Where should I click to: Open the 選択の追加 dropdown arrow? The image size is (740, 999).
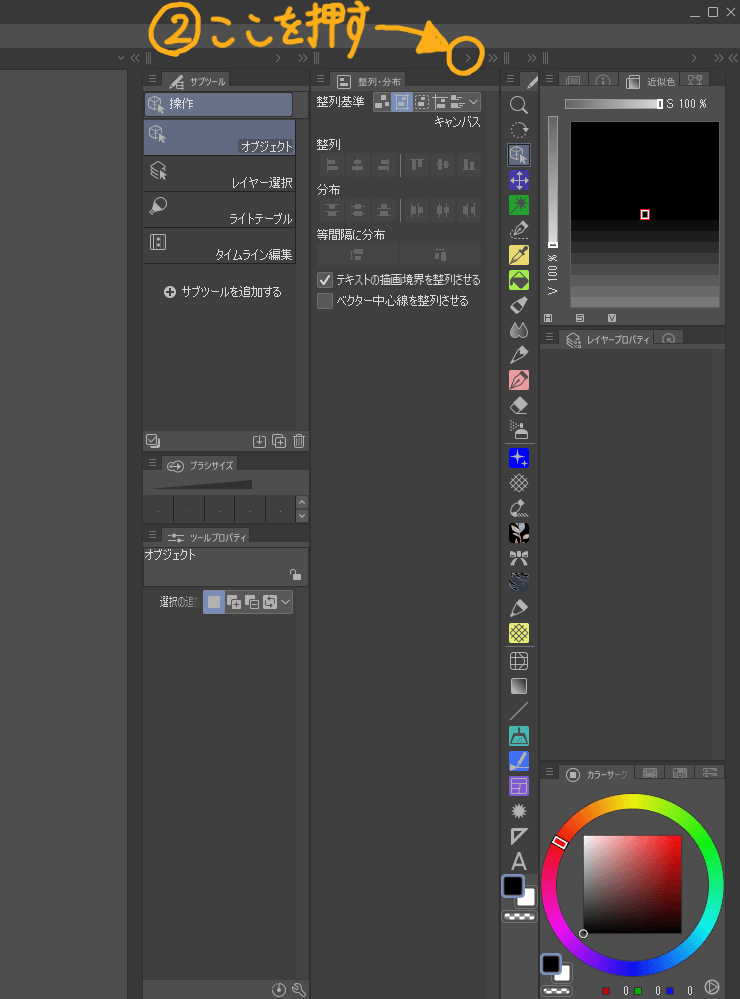click(286, 602)
